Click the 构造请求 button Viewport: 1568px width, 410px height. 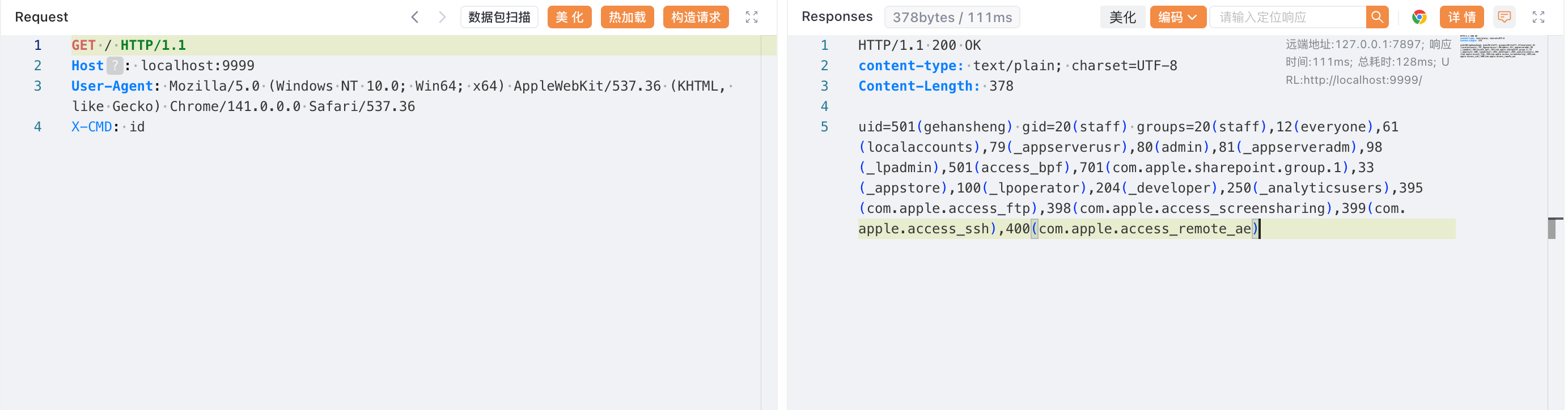[695, 17]
